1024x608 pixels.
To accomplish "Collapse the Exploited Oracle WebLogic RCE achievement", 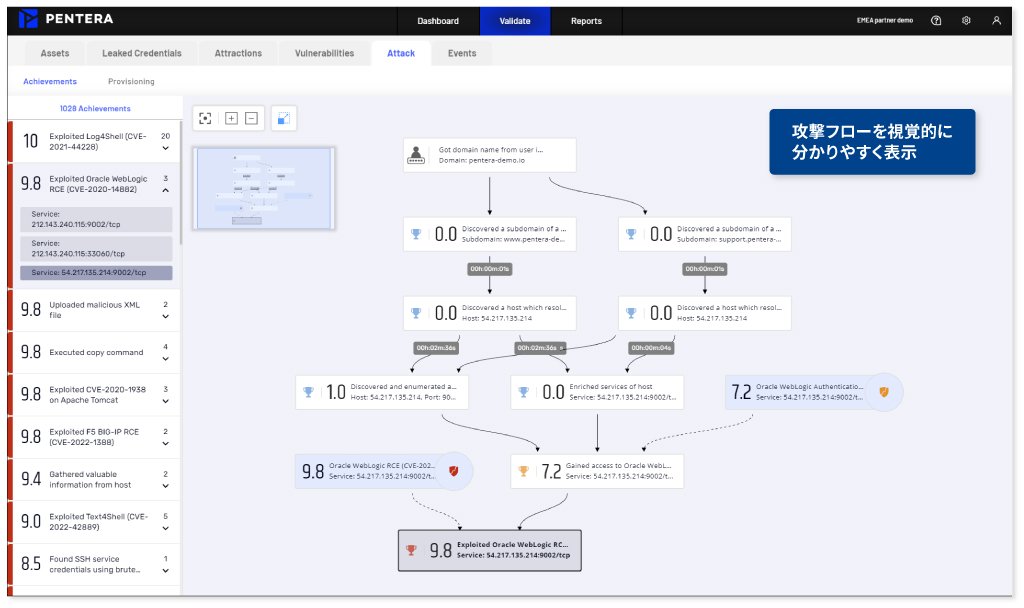I will tap(166, 191).
